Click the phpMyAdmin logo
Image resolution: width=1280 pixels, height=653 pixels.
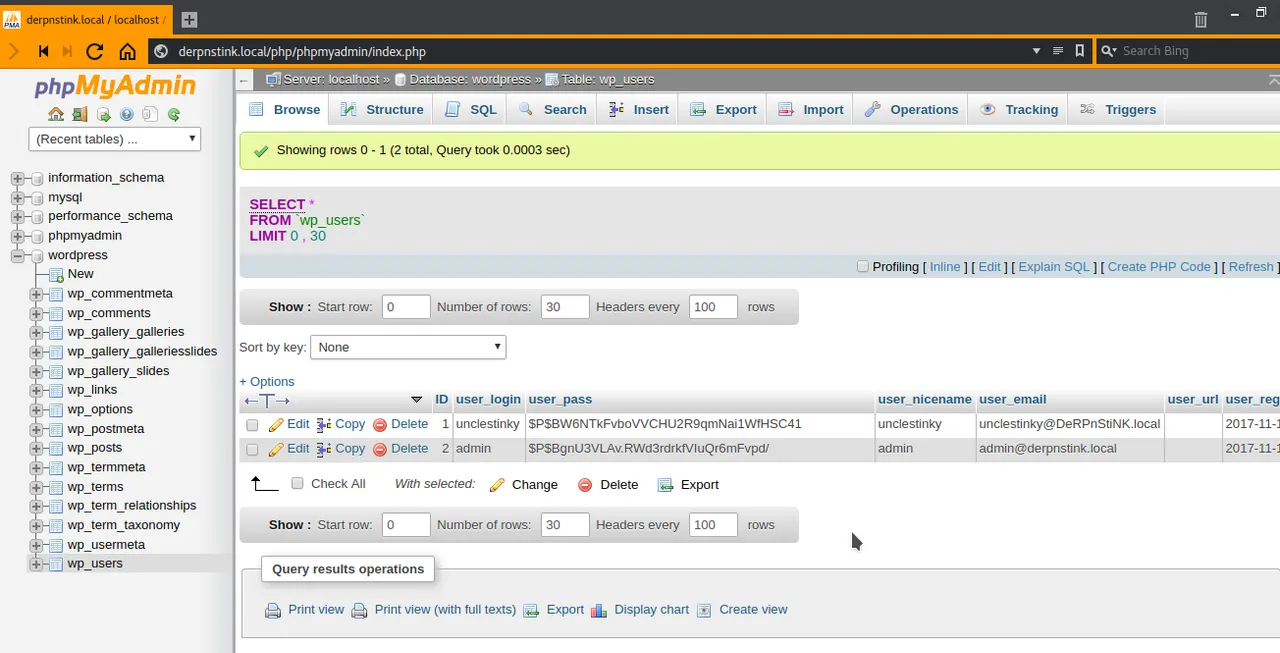tap(115, 87)
